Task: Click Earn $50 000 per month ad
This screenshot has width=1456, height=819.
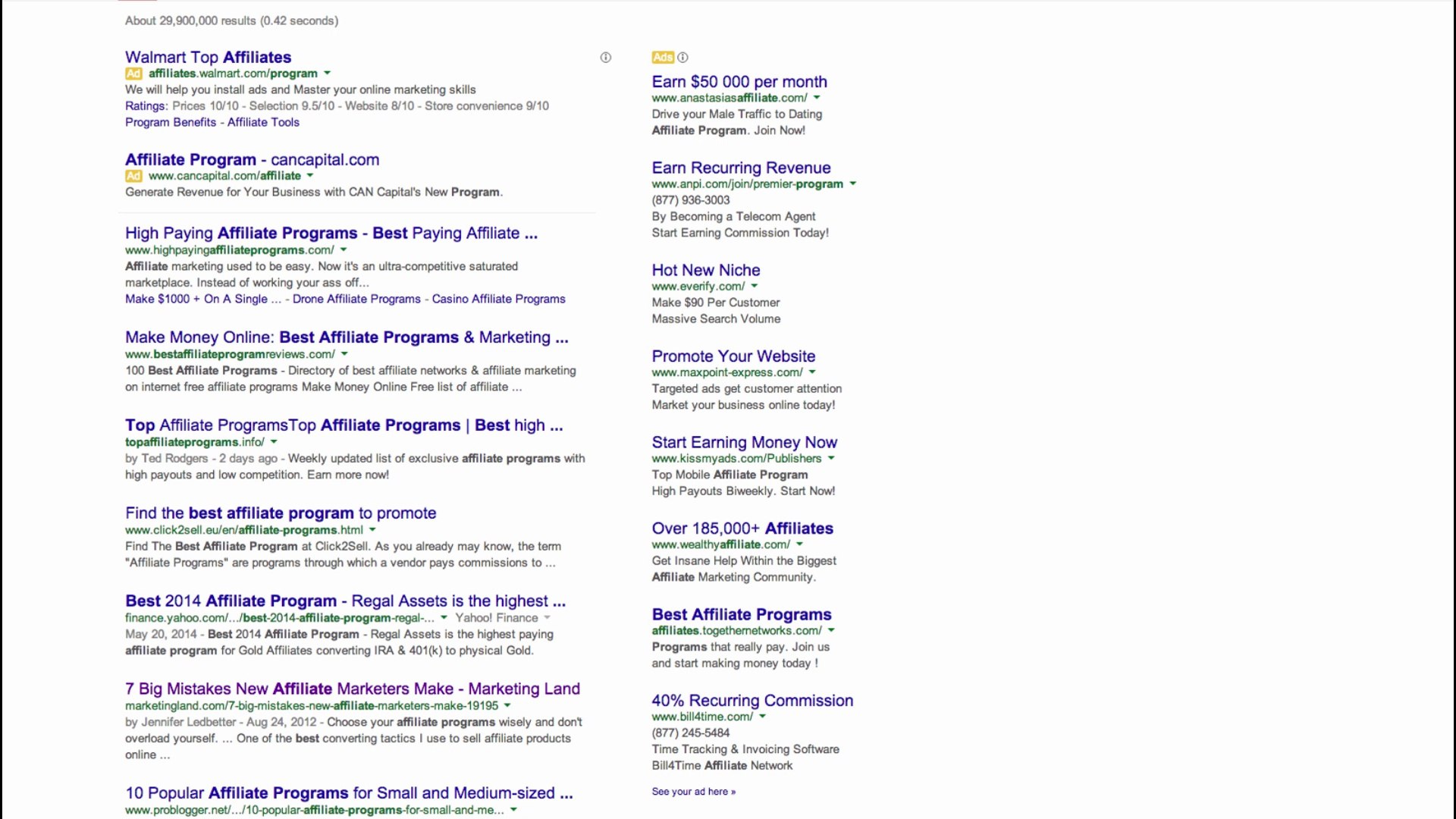Action: 739,82
